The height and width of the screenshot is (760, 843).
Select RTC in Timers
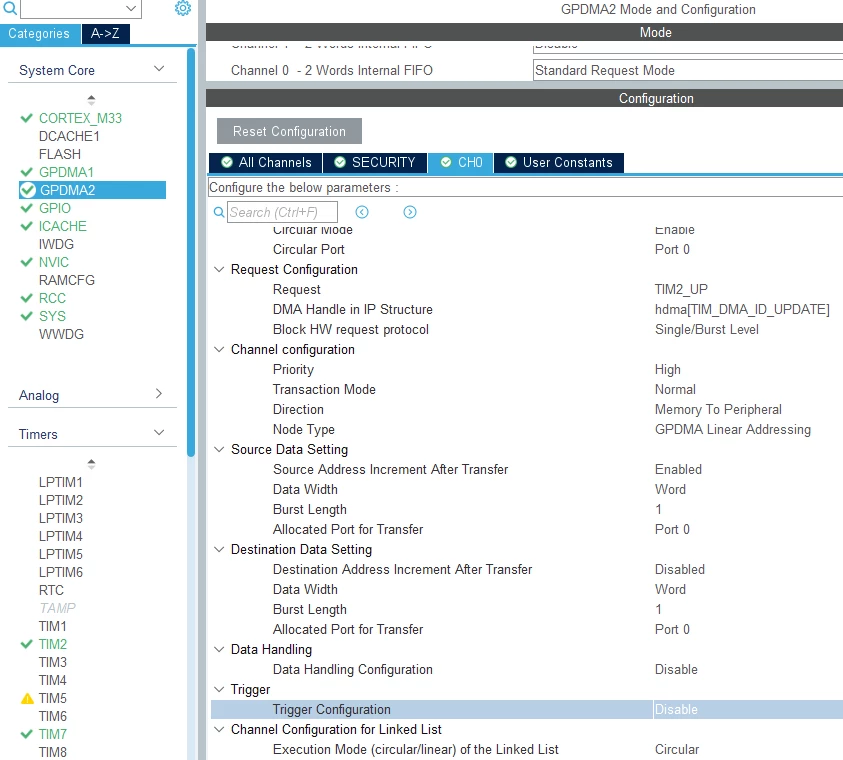click(x=51, y=590)
